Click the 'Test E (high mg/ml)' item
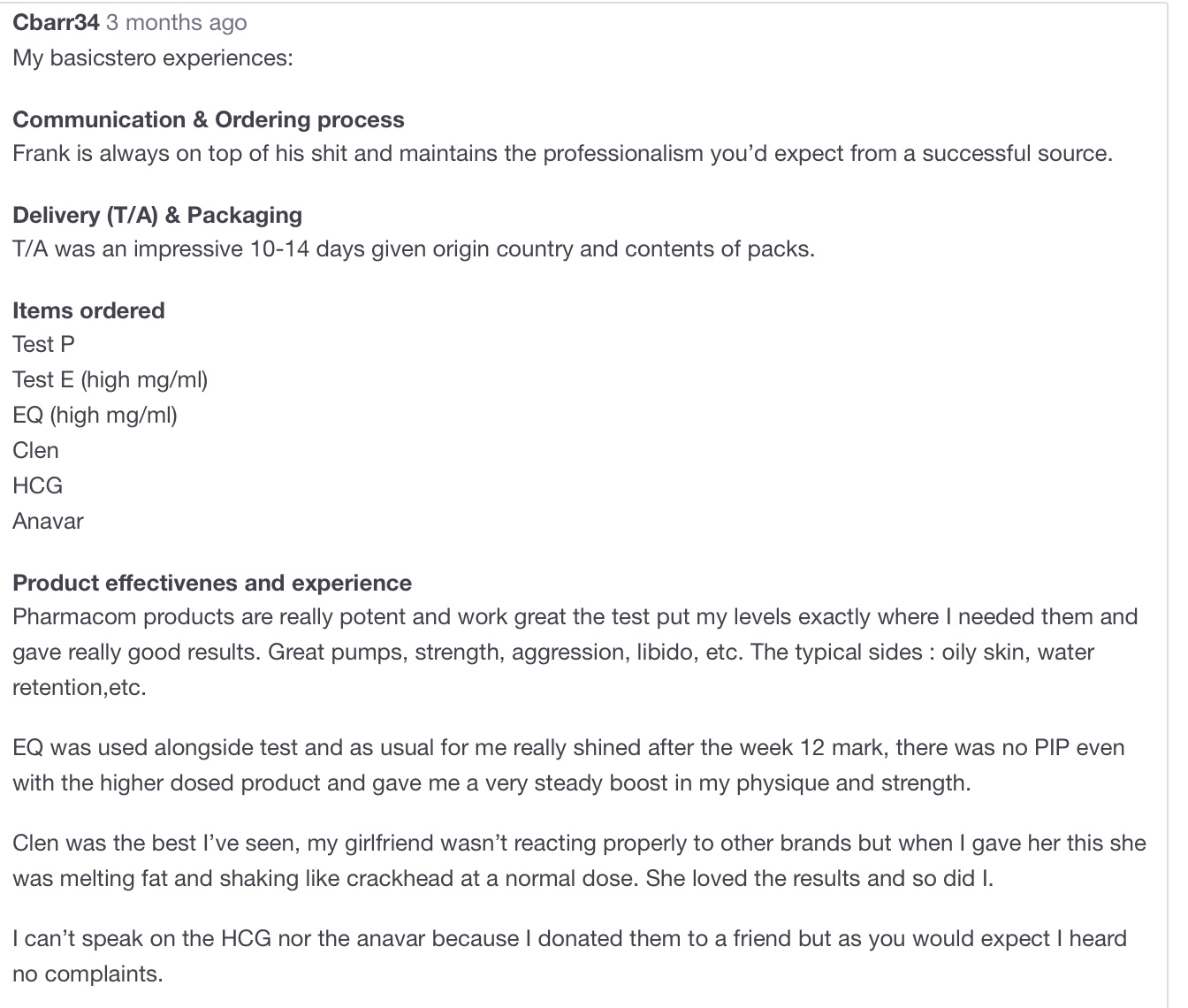 coord(110,380)
